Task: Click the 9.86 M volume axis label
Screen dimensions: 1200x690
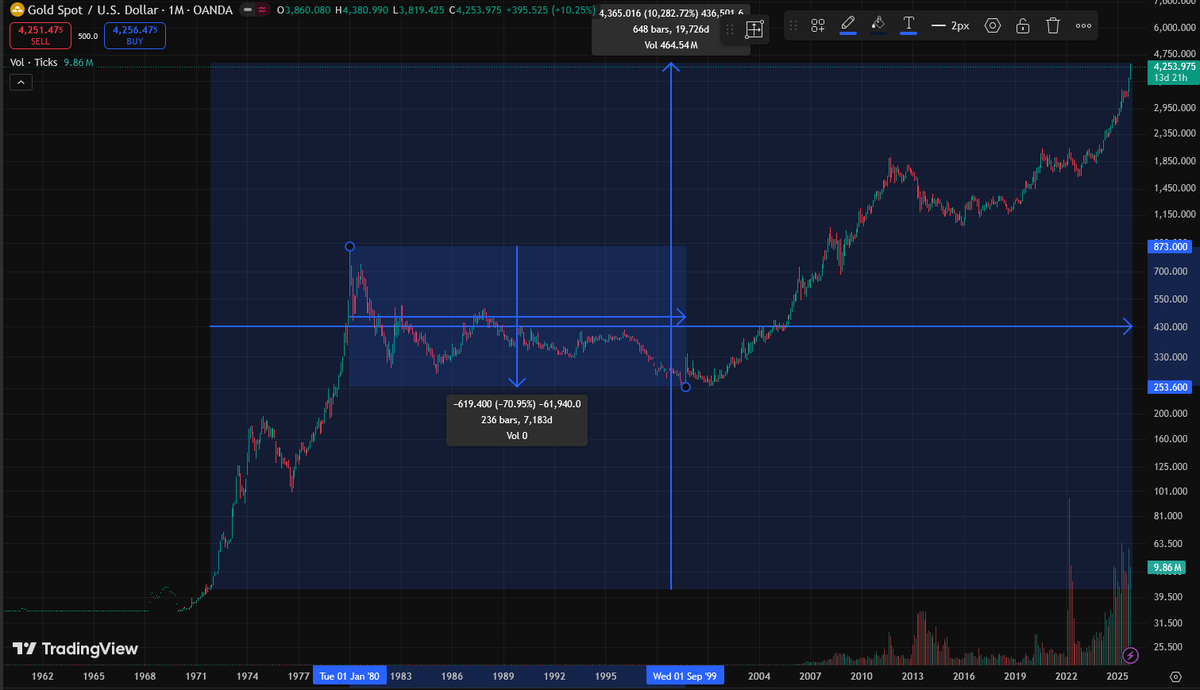Action: (1166, 567)
